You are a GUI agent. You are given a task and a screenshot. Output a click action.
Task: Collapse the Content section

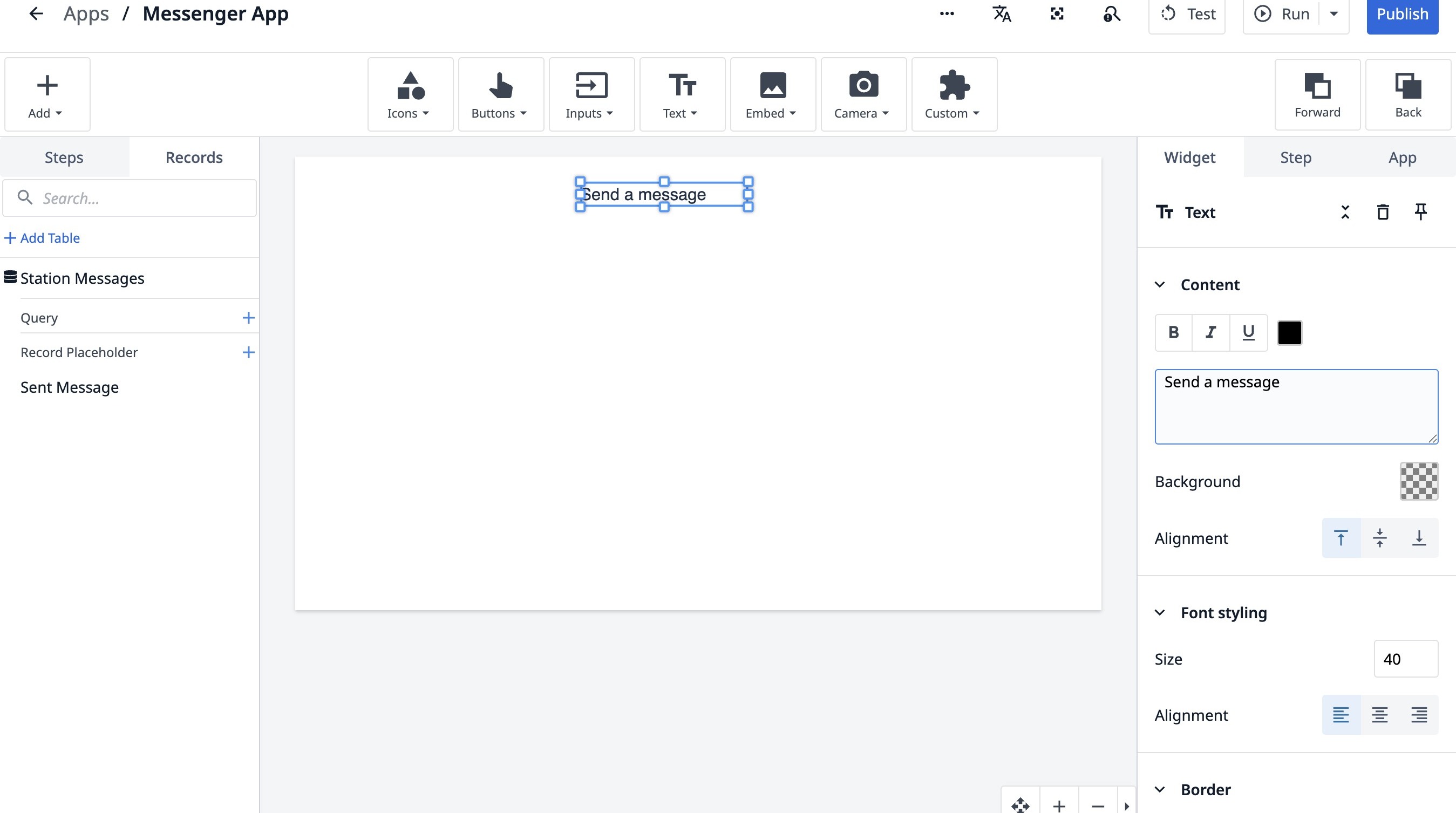[1160, 284]
